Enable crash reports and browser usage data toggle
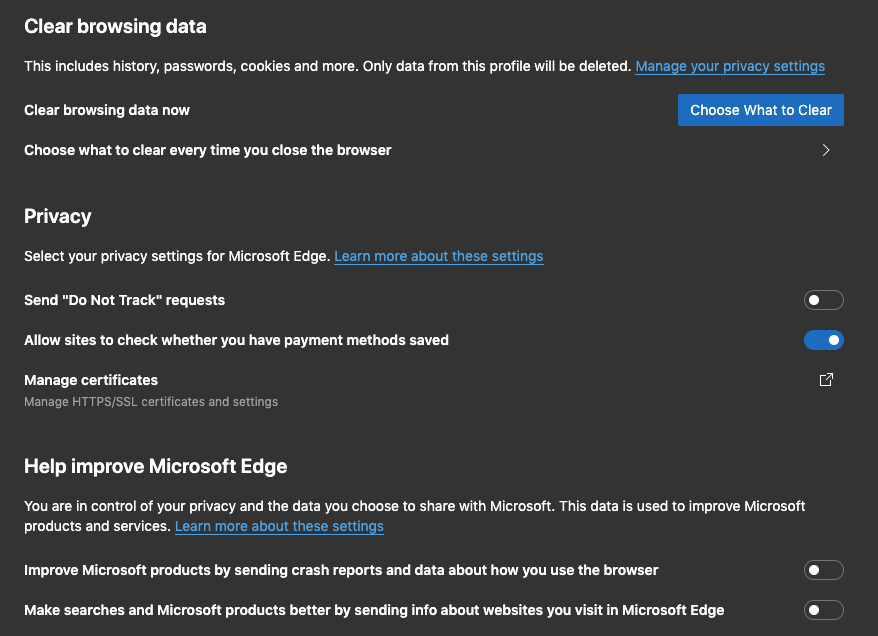Image resolution: width=878 pixels, height=636 pixels. (823, 570)
